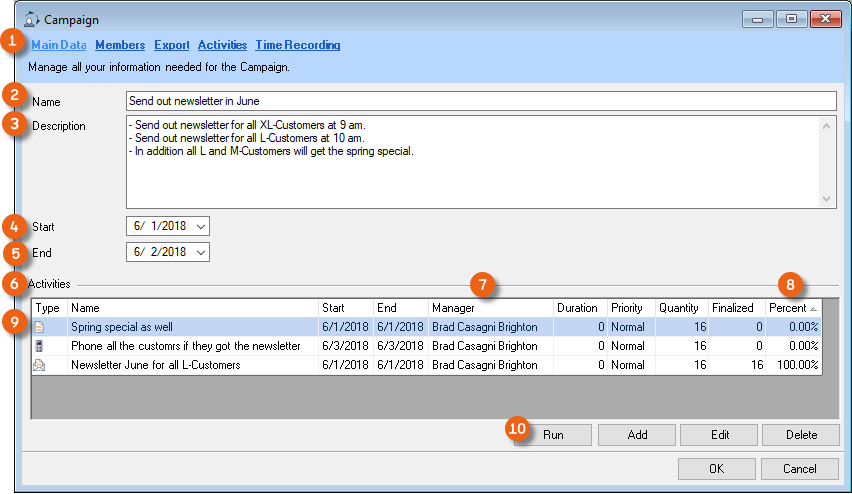Image resolution: width=852 pixels, height=494 pixels.
Task: Switch to the Members tab
Action: (120, 45)
